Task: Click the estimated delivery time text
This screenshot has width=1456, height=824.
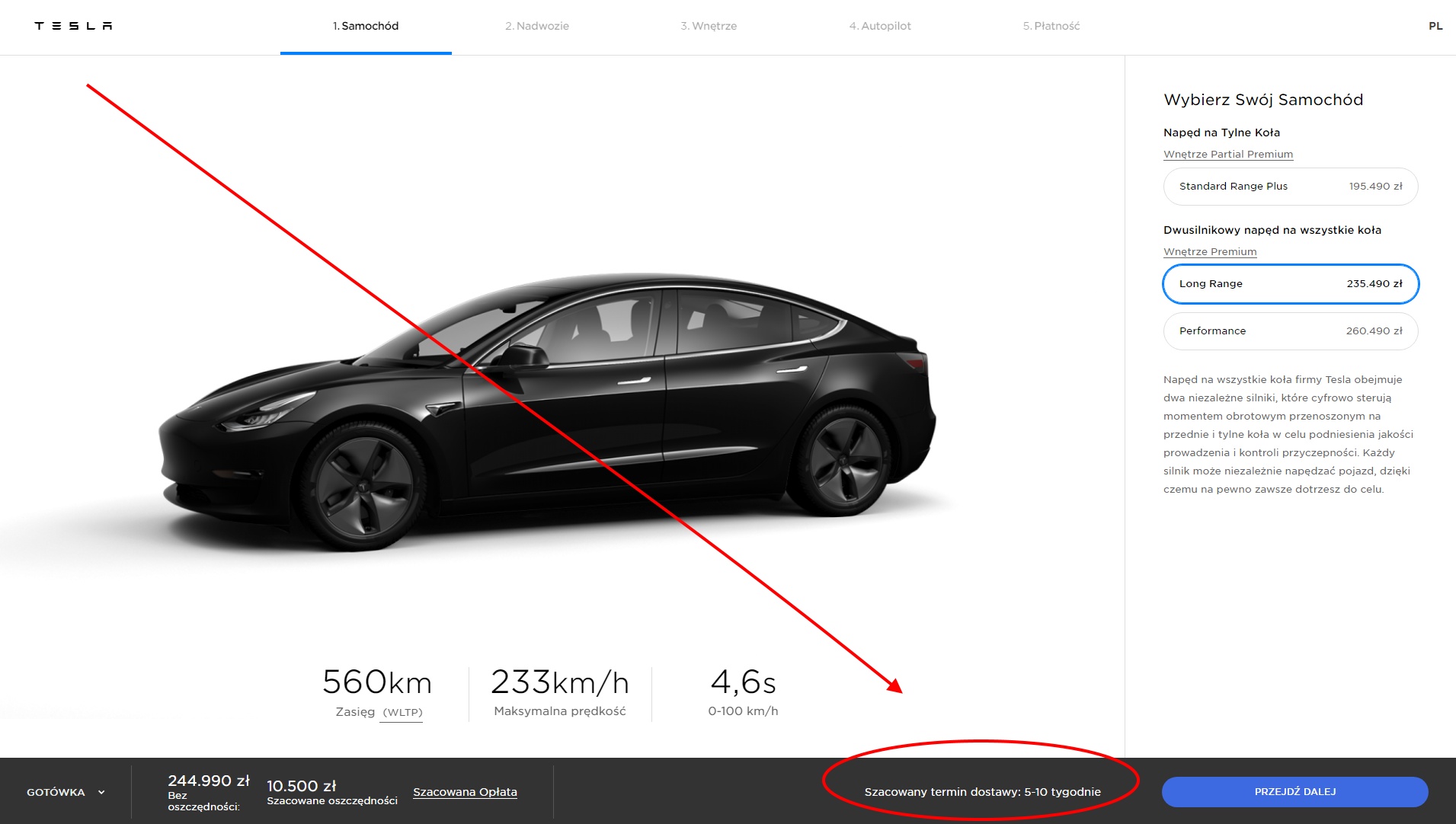Action: click(x=982, y=792)
